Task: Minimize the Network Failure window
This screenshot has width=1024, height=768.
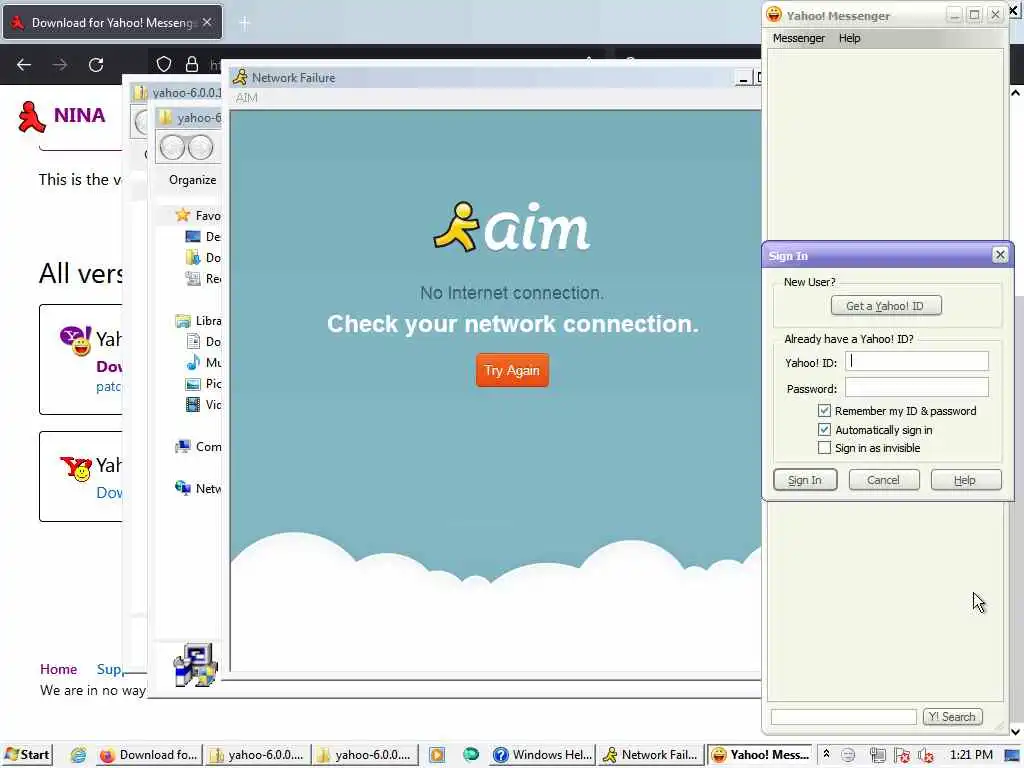Action: pos(742,78)
